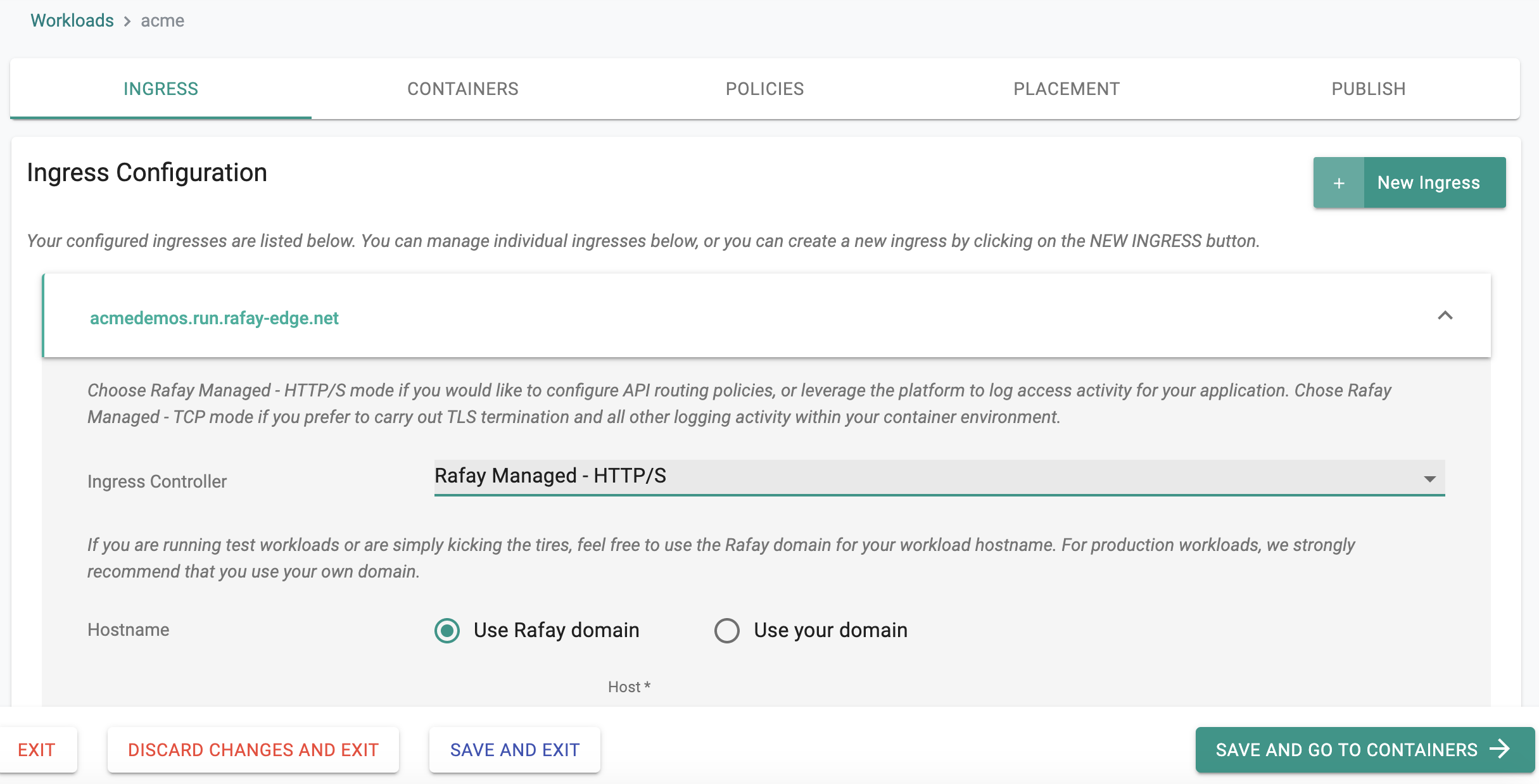Click the Exit button
This screenshot has width=1539, height=784.
[x=37, y=750]
